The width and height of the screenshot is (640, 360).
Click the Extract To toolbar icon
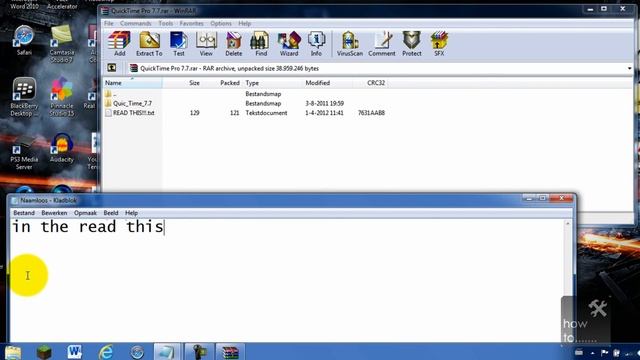click(x=149, y=44)
